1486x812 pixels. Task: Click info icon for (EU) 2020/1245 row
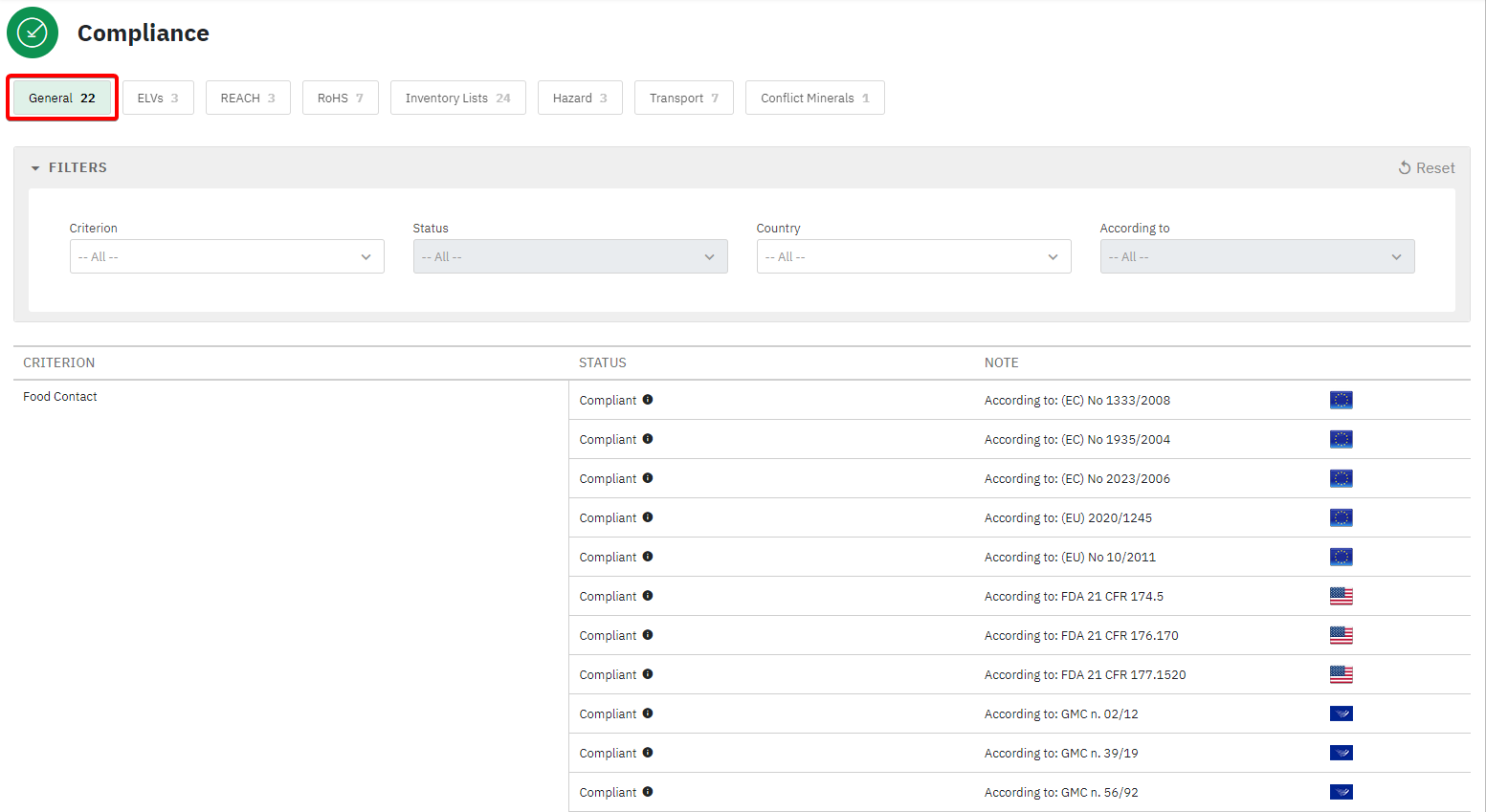(x=648, y=517)
